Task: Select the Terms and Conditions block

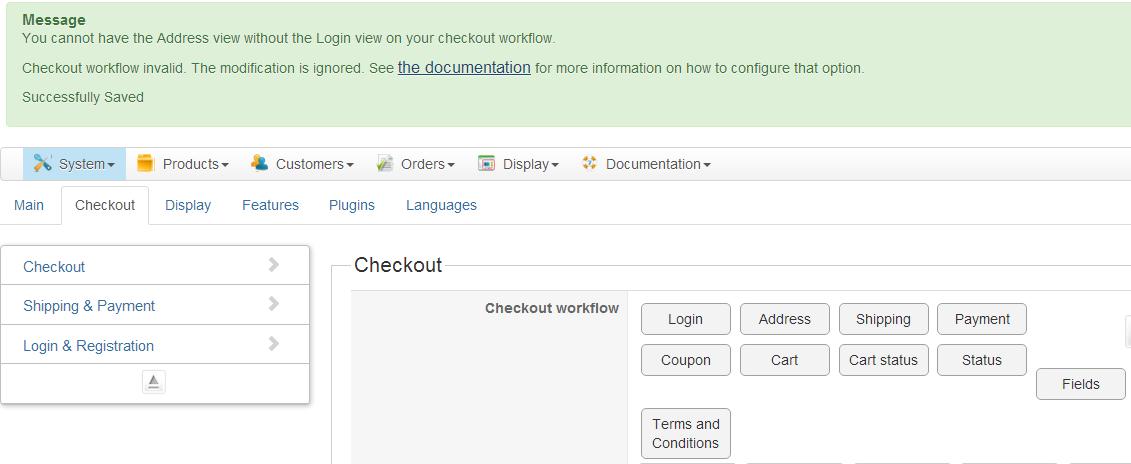Action: click(686, 433)
